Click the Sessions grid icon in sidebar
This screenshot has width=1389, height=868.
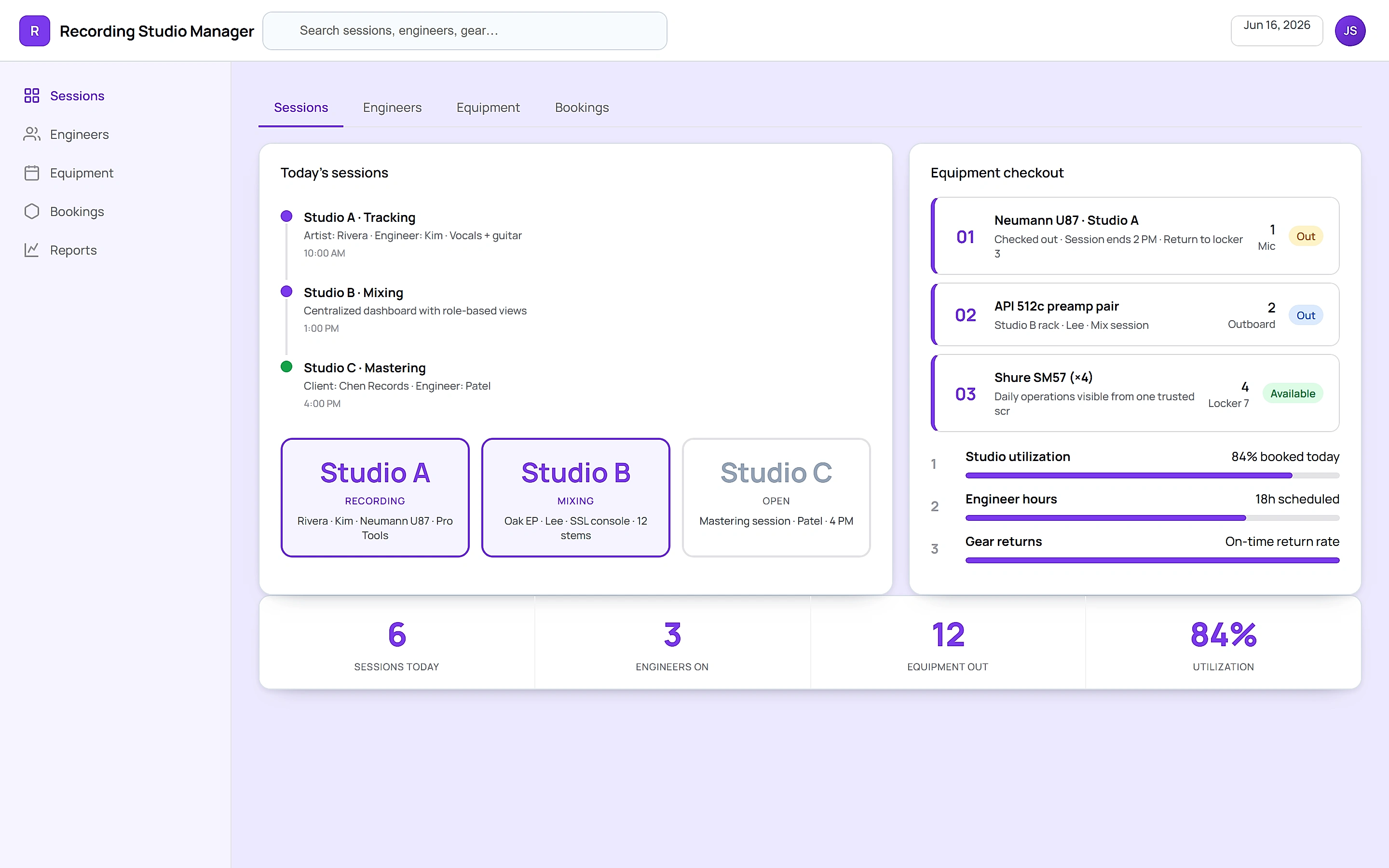point(31,95)
